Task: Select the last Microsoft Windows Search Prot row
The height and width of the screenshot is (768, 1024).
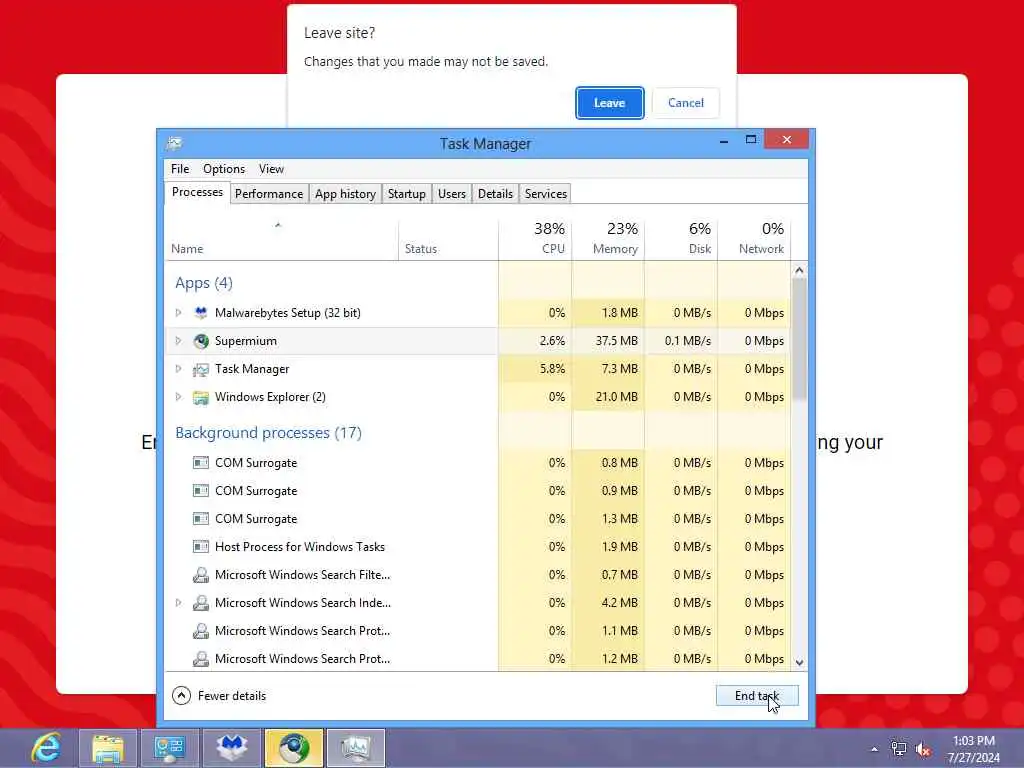Action: tap(477, 658)
